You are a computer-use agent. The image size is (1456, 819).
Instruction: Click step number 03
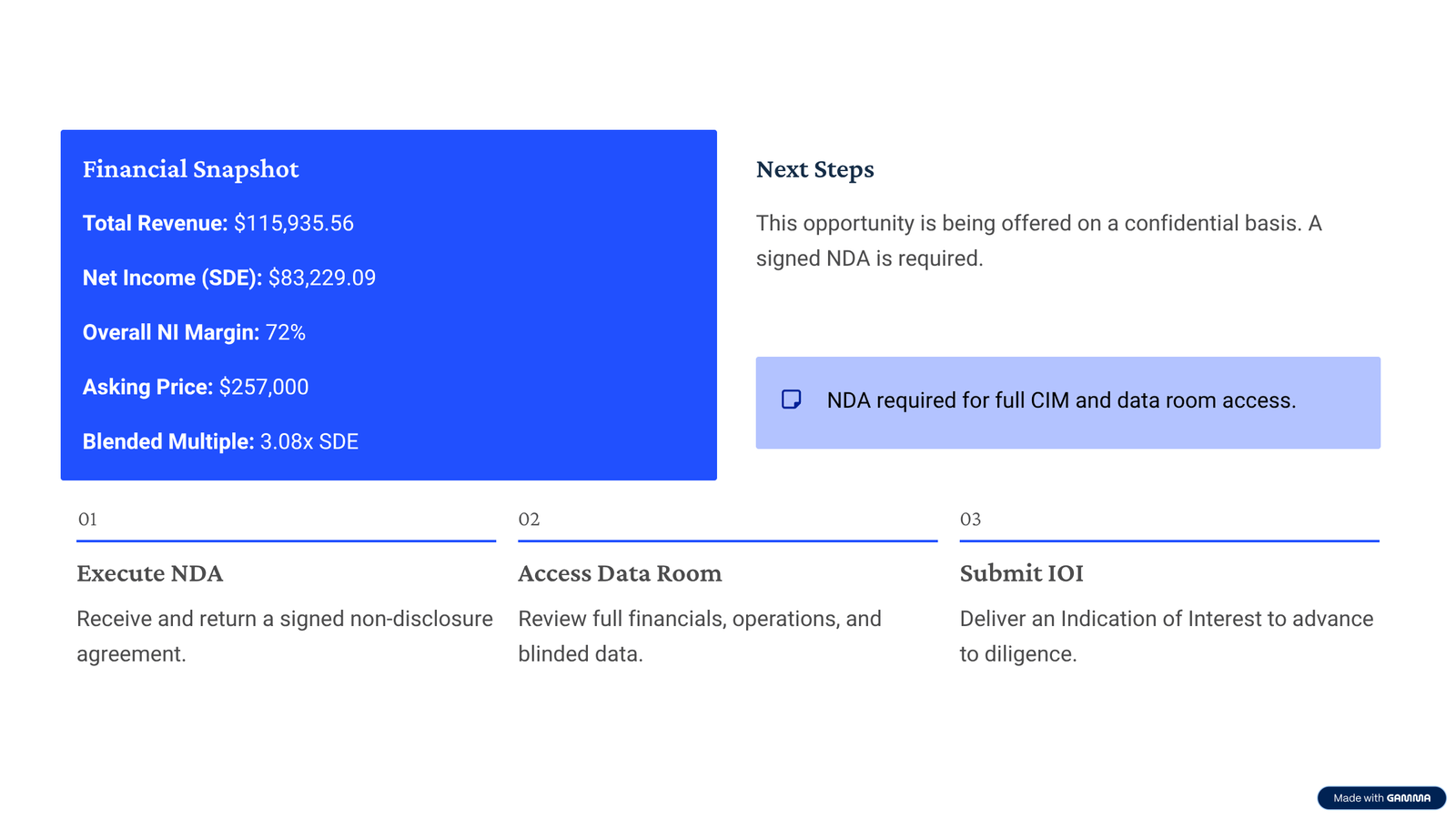point(970,520)
